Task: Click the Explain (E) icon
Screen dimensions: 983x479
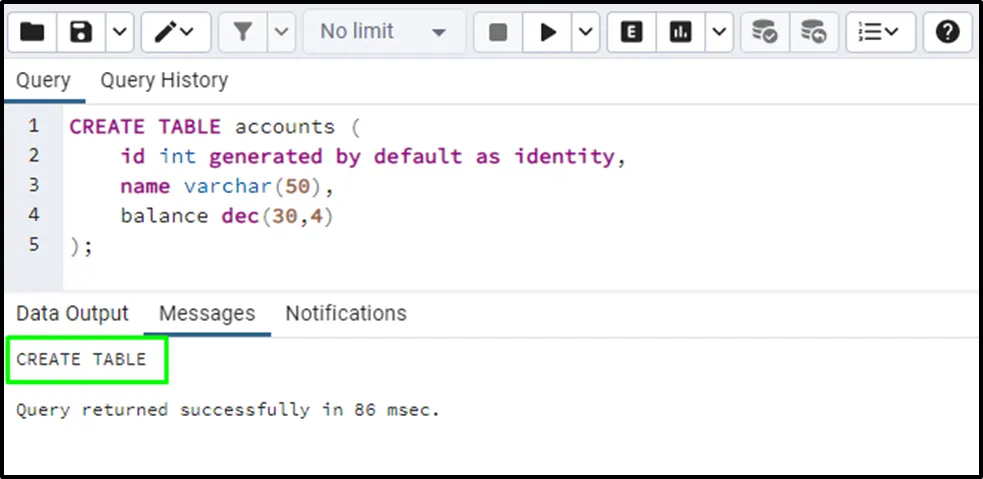Action: [x=631, y=32]
